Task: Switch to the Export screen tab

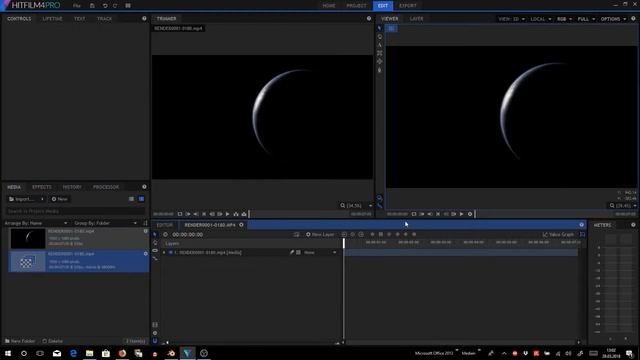Action: click(x=408, y=6)
